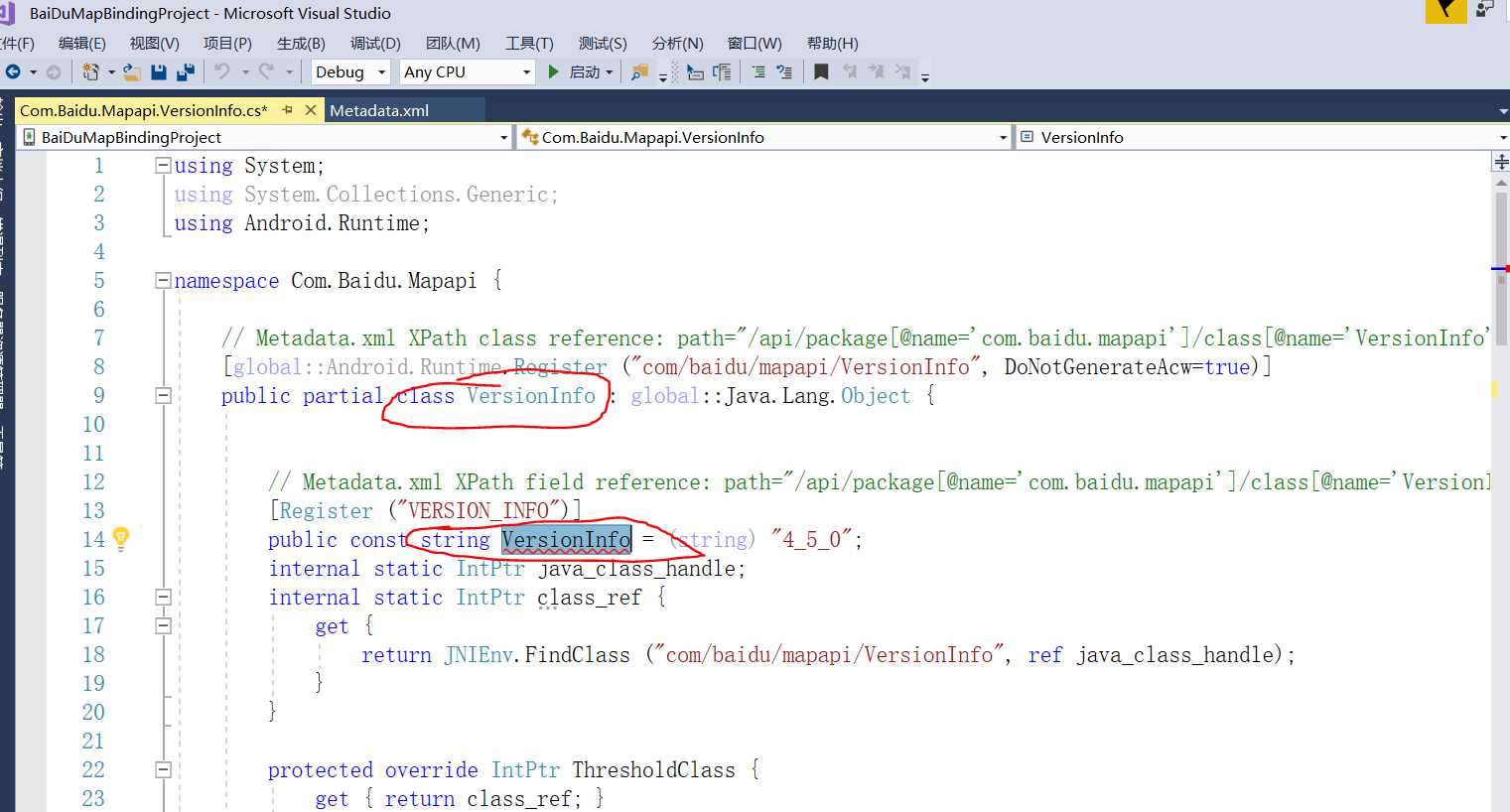This screenshot has height=812, width=1510.
Task: Collapse the using directives block at line 1
Action: tap(163, 166)
